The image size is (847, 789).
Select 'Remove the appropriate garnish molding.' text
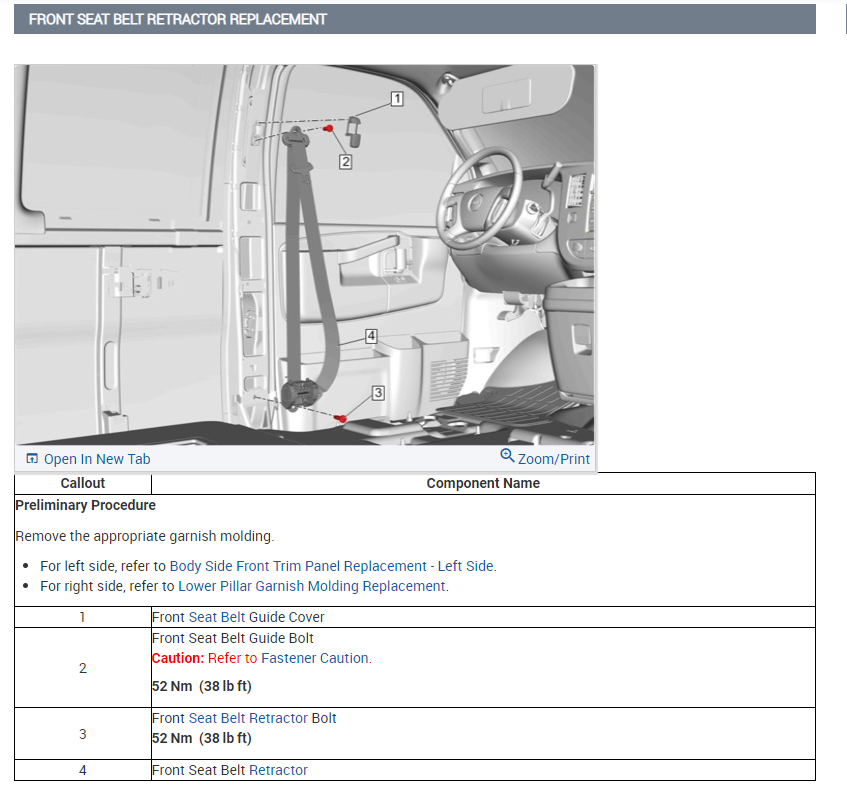pyautogui.click(x=145, y=536)
